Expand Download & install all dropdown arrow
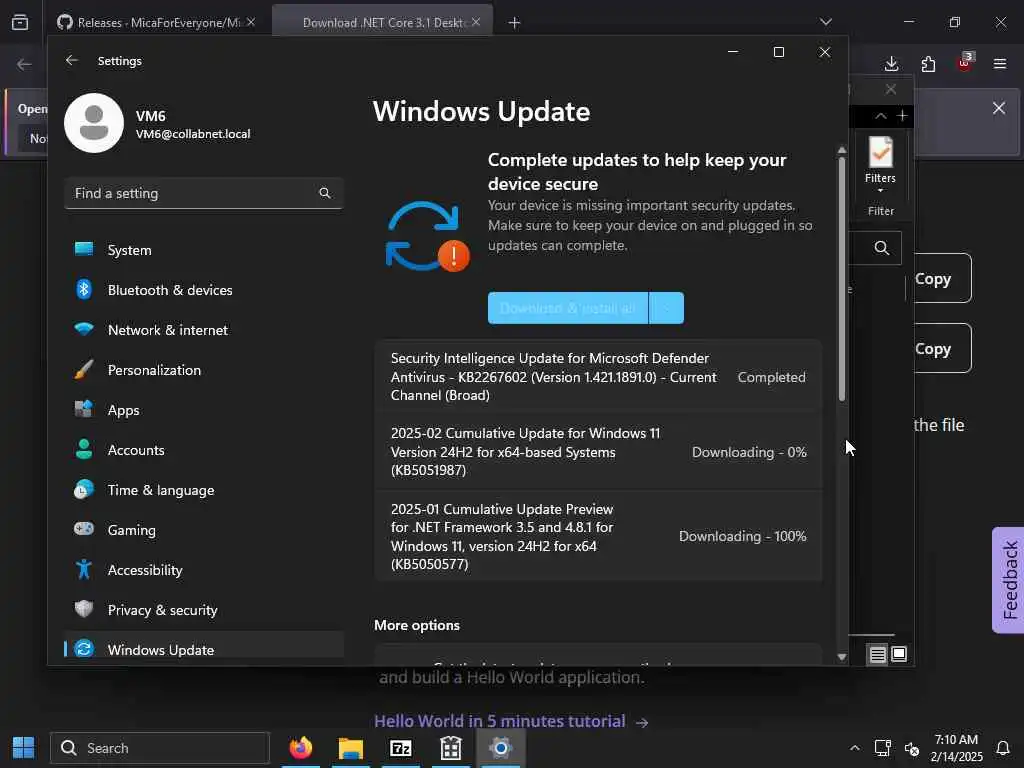Screen dimensions: 1024x768 pyautogui.click(x=666, y=308)
